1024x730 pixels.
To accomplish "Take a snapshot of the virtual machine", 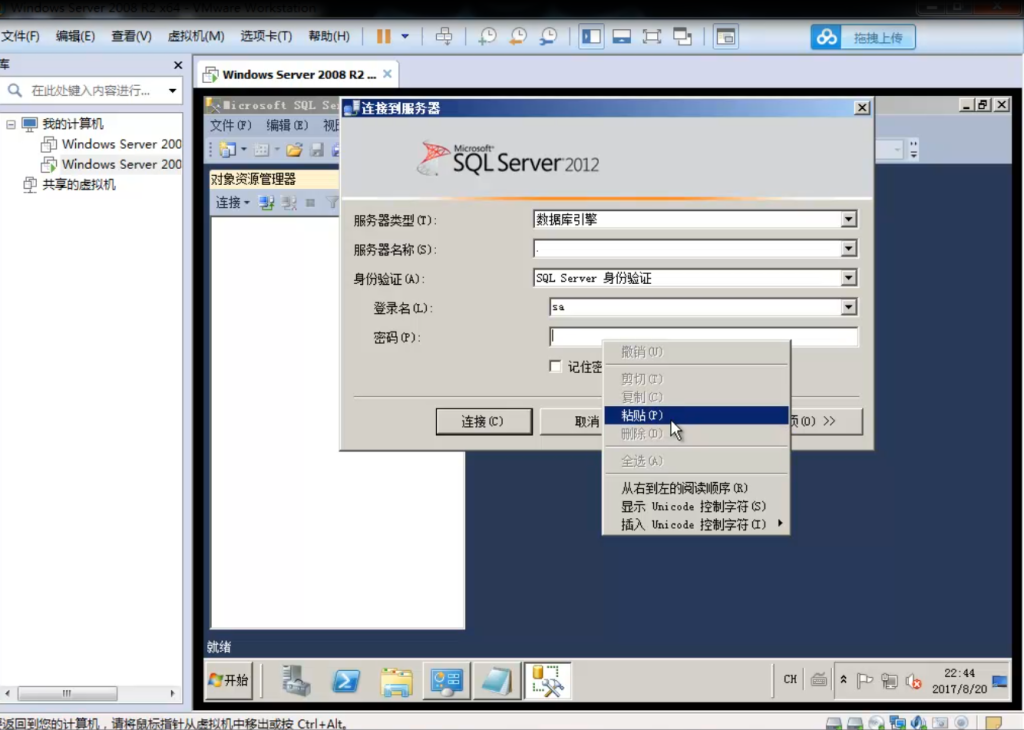I will click(487, 37).
